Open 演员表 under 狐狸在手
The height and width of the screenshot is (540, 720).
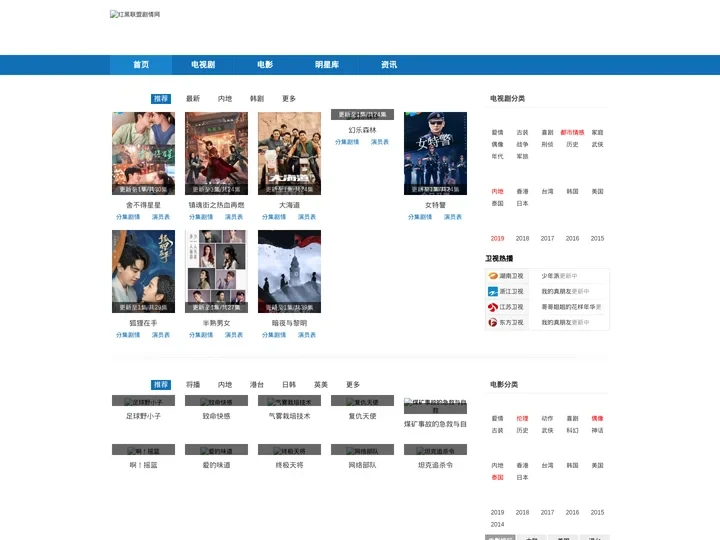pyautogui.click(x=161, y=335)
